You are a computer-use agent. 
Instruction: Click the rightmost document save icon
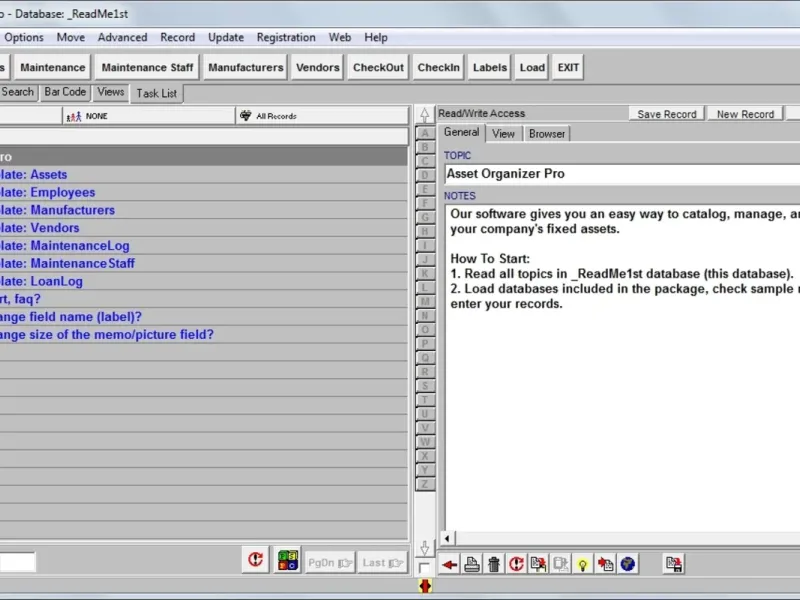673,564
